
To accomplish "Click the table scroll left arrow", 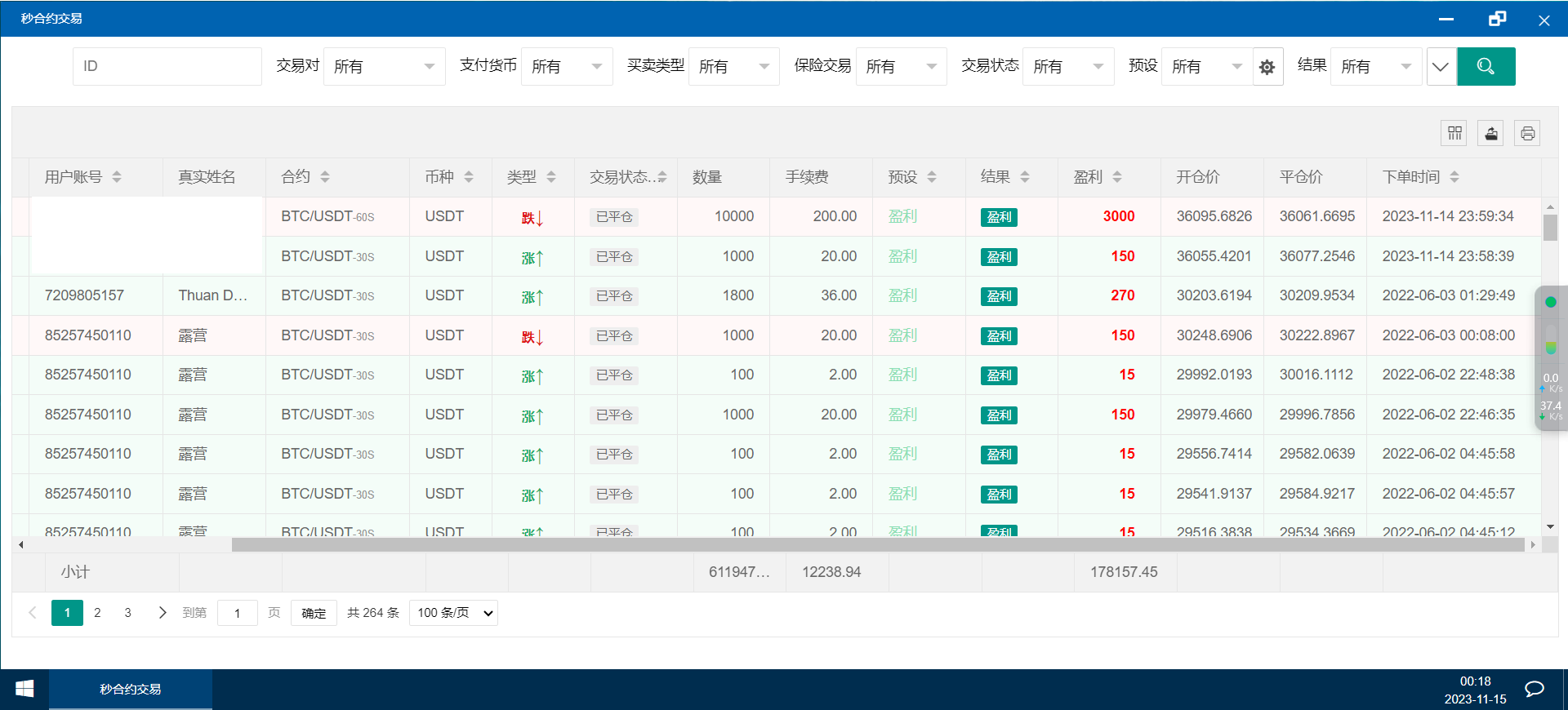I will click(x=21, y=544).
